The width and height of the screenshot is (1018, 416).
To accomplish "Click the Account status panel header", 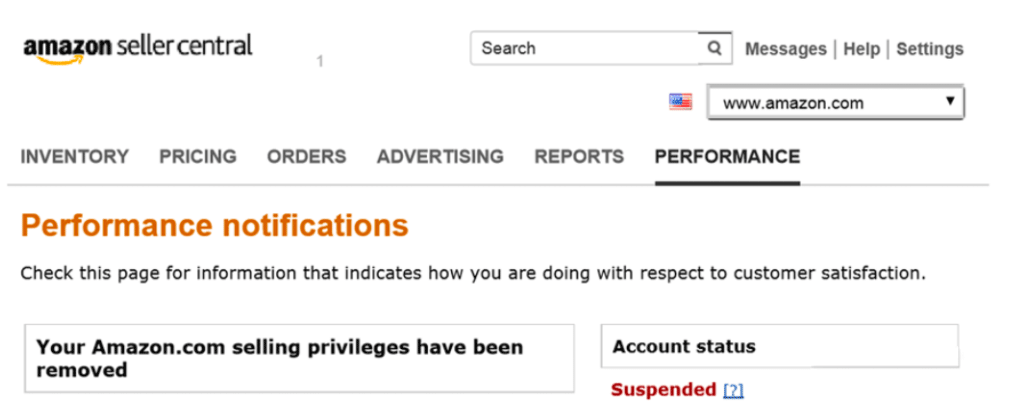I will (780, 346).
